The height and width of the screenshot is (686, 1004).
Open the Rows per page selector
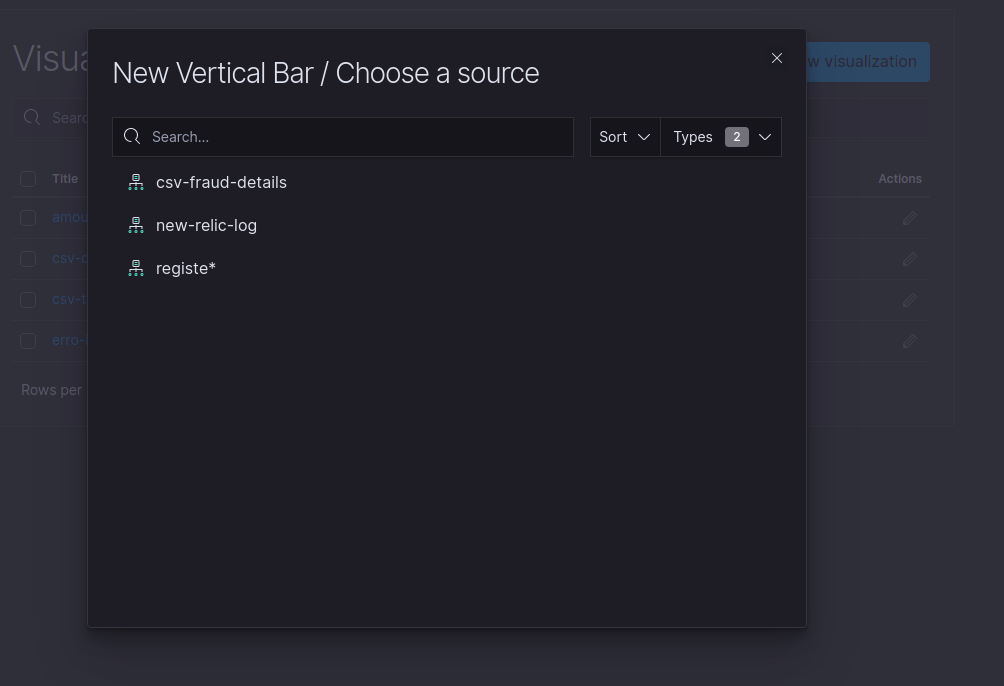click(52, 390)
